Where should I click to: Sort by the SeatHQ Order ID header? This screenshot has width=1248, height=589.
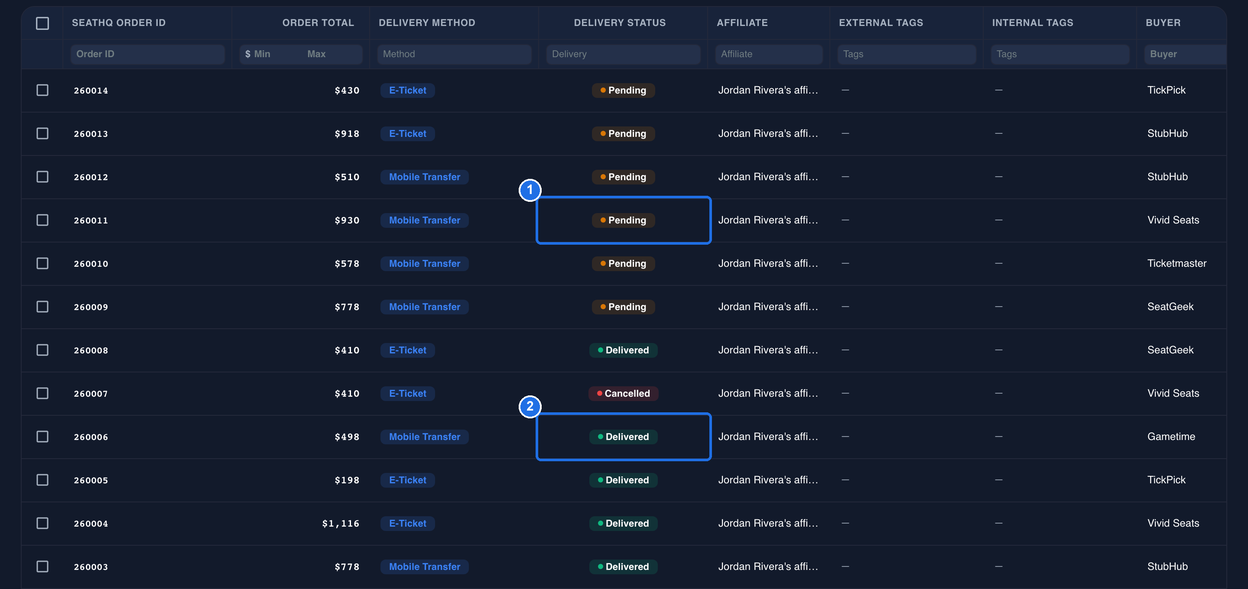(119, 23)
